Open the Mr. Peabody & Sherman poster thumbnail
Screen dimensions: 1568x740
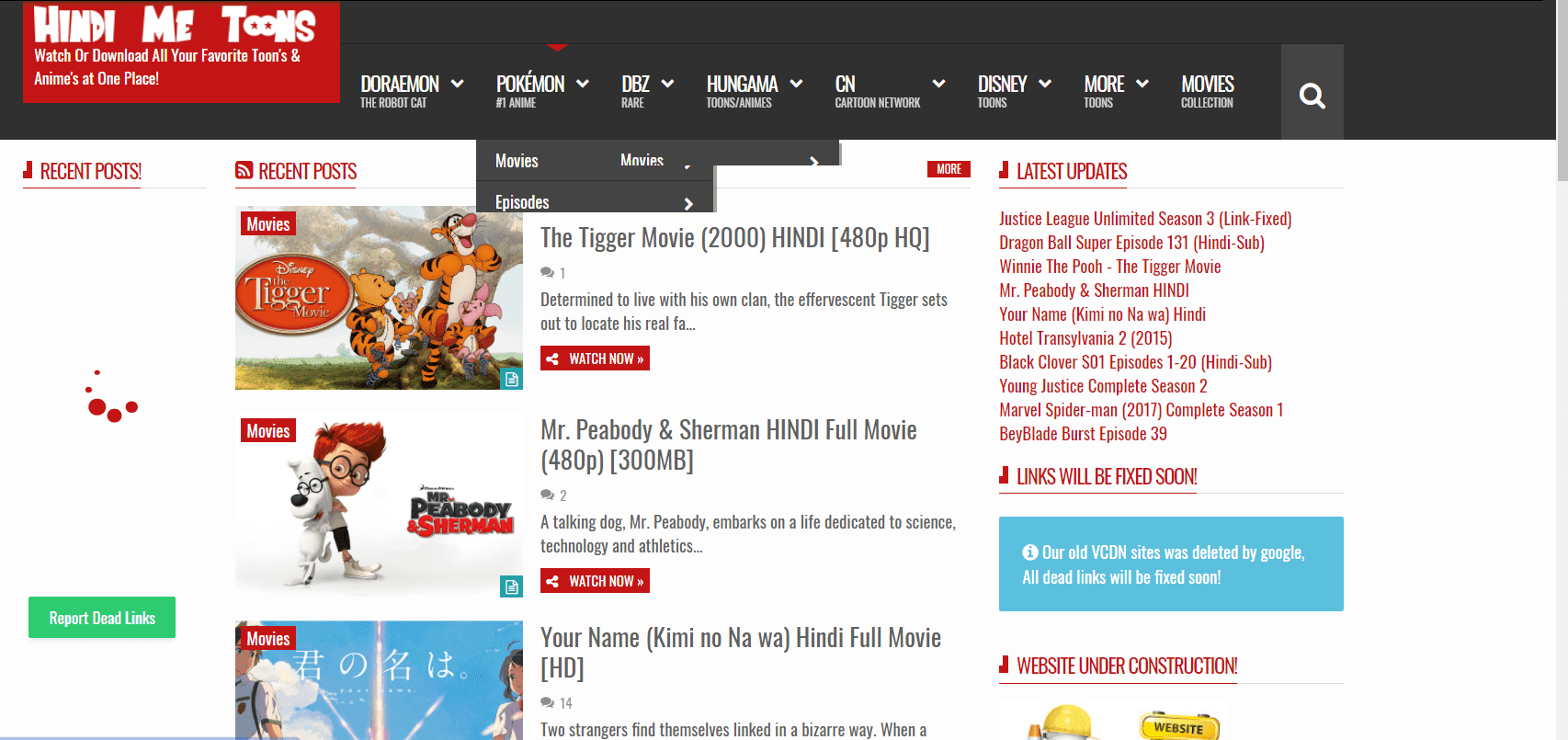click(379, 505)
